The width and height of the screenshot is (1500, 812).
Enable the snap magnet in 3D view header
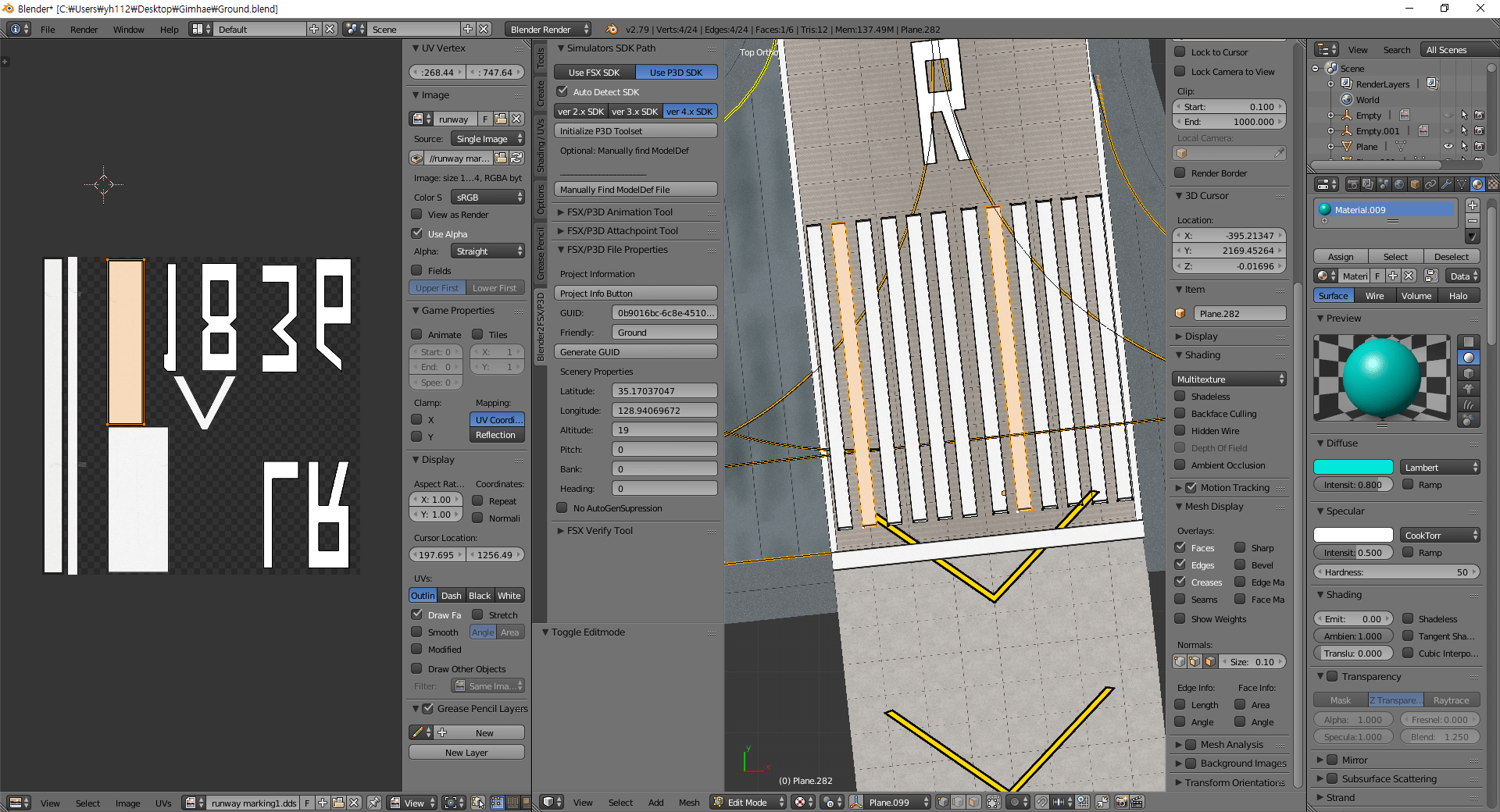(1041, 803)
